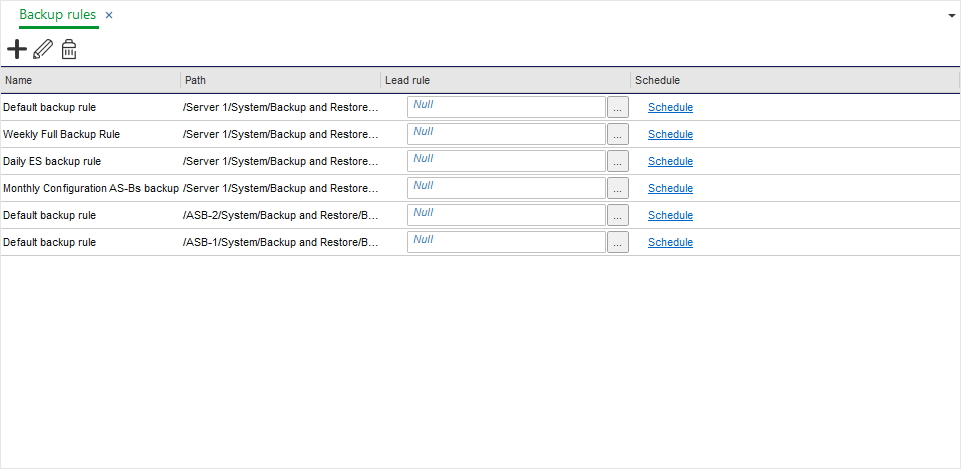The image size is (961, 469).
Task: Open Schedule link for Server 1 Default backup rule
Action: tap(670, 107)
